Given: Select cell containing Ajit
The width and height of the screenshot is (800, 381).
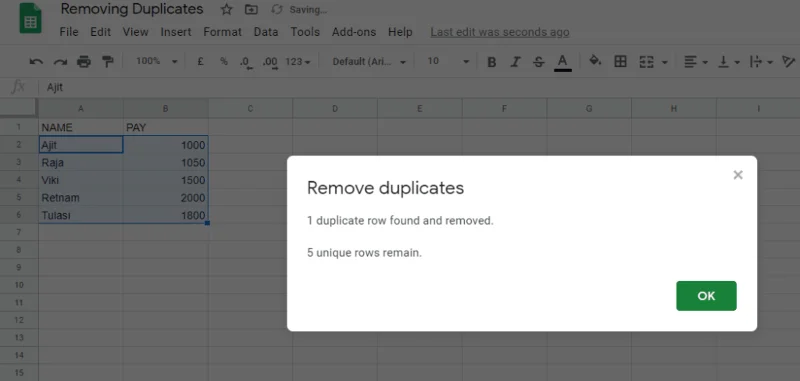Looking at the screenshot, I should pyautogui.click(x=81, y=145).
